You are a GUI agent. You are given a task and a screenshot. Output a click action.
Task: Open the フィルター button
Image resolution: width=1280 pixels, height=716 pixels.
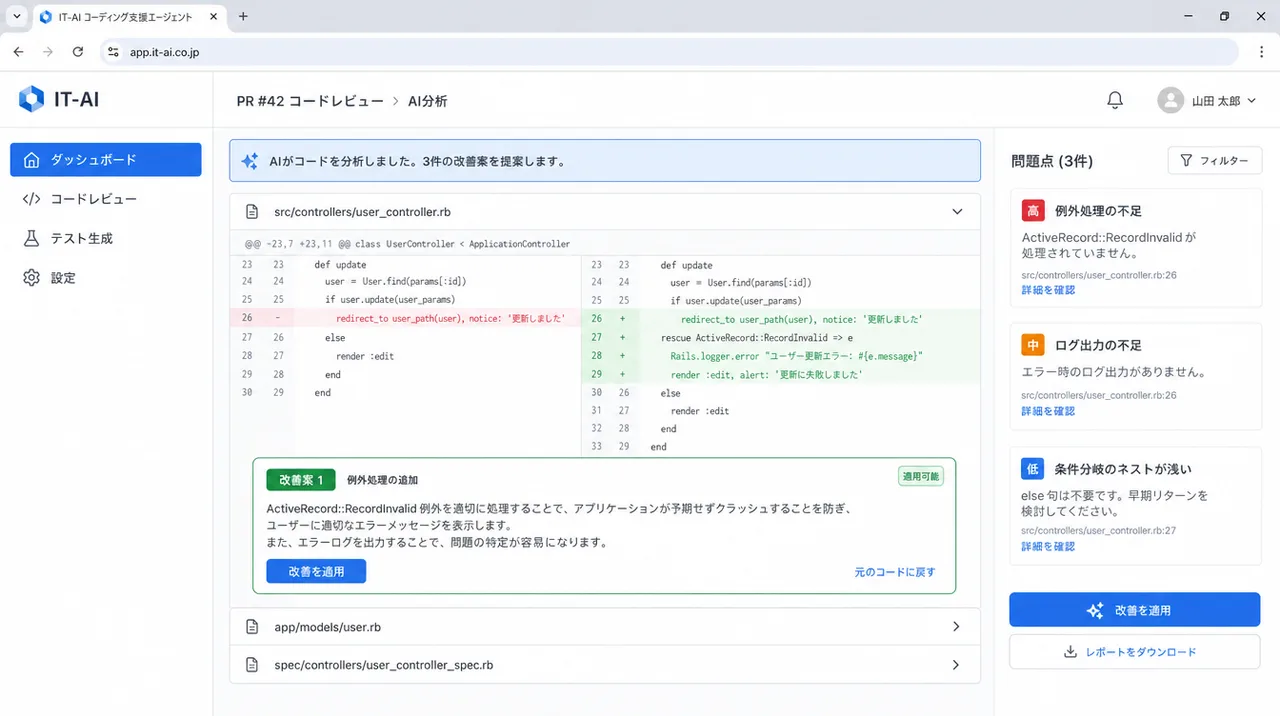(x=1215, y=160)
